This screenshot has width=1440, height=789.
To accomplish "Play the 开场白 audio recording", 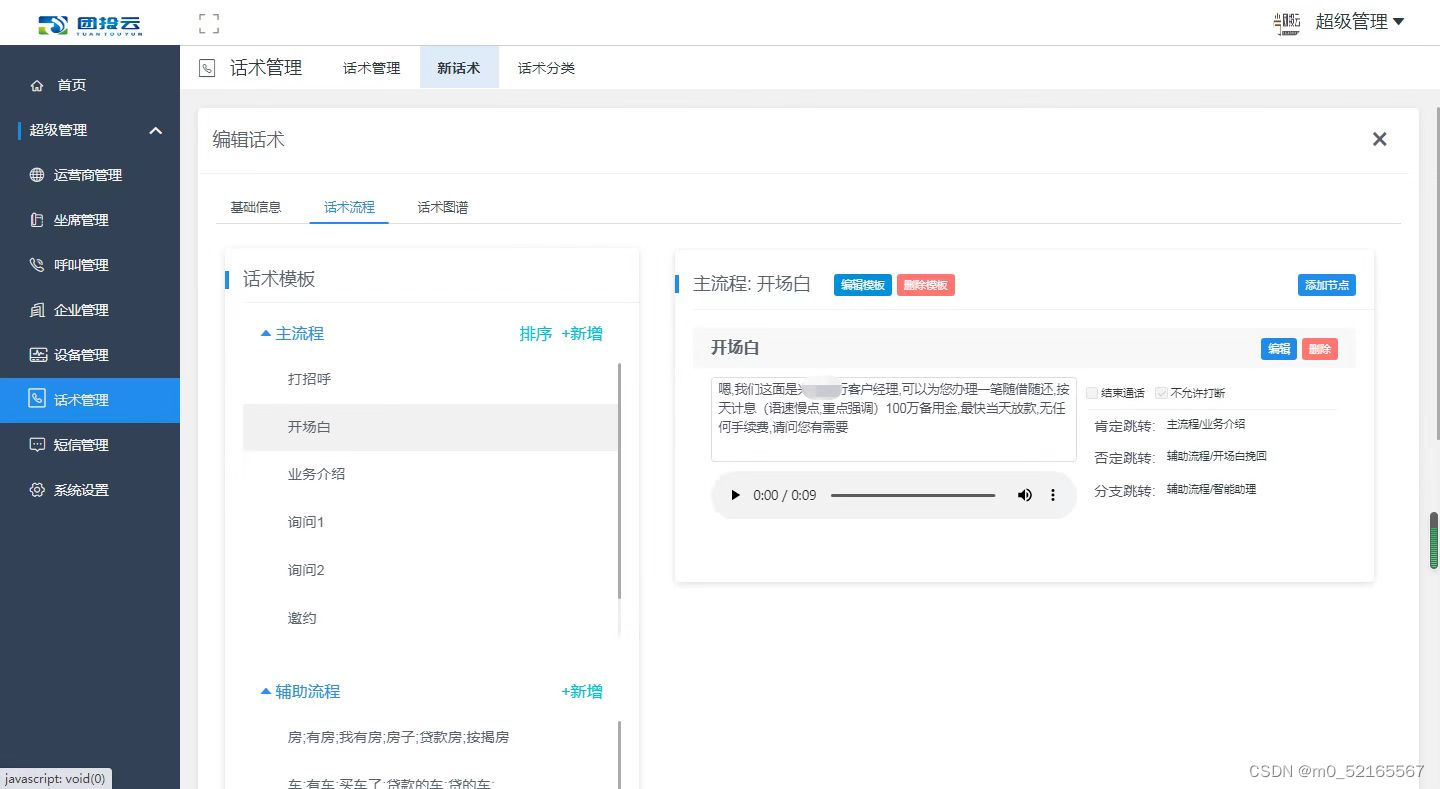I will 736,495.
